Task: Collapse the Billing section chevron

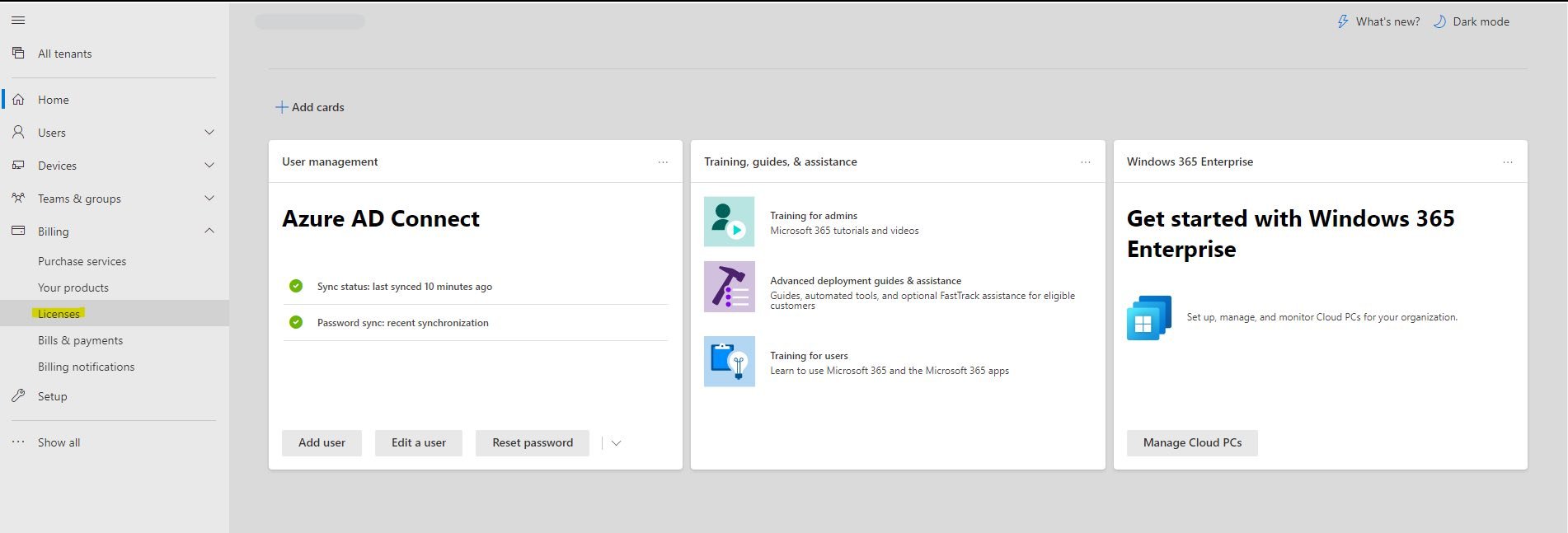Action: coord(209,231)
